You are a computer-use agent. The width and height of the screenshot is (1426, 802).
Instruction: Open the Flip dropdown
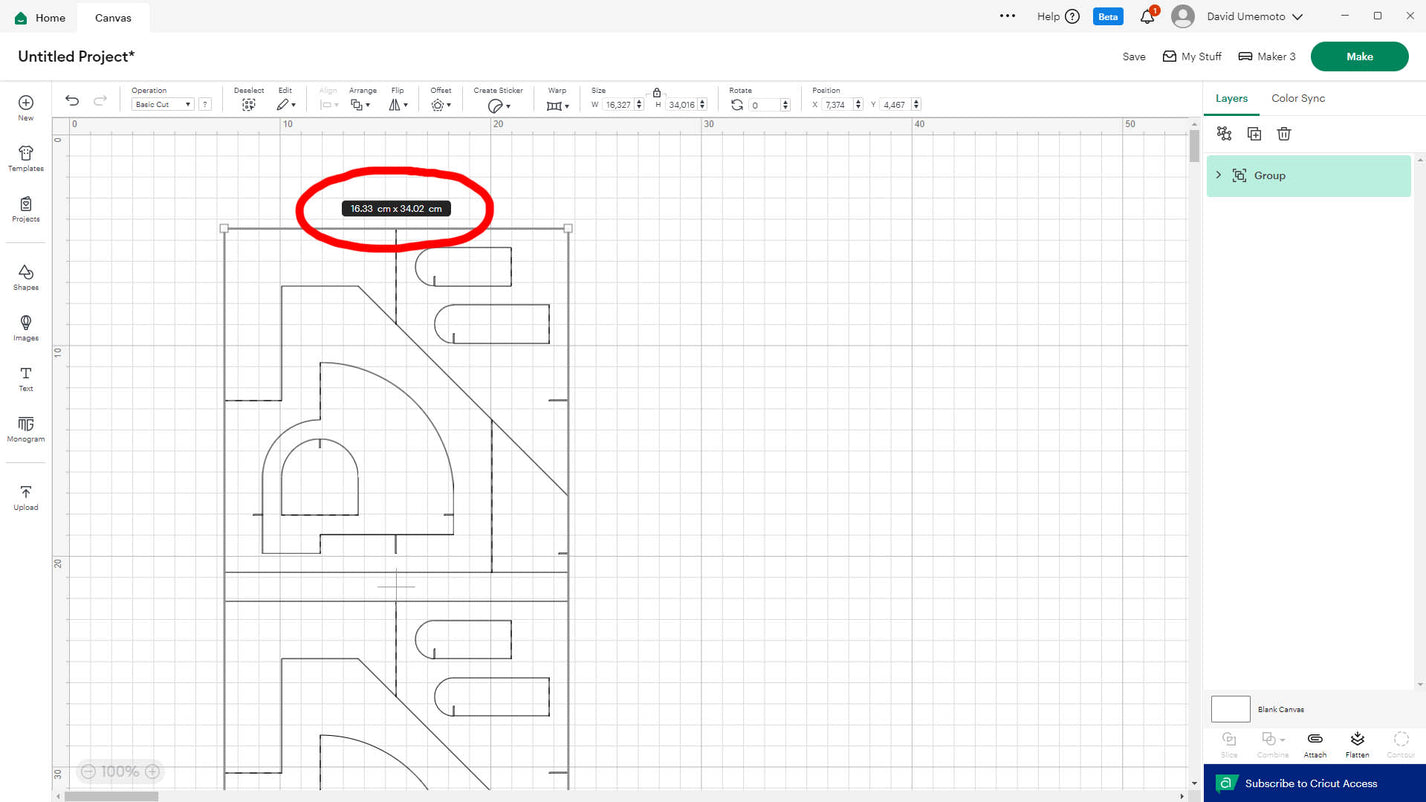coord(397,105)
